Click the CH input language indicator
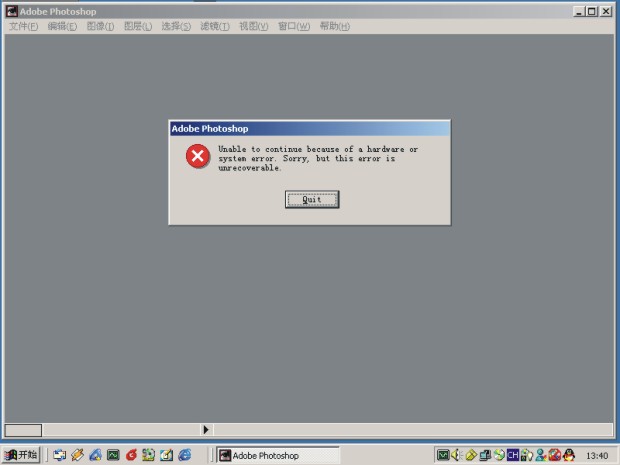This screenshot has width=620, height=465. [x=512, y=455]
